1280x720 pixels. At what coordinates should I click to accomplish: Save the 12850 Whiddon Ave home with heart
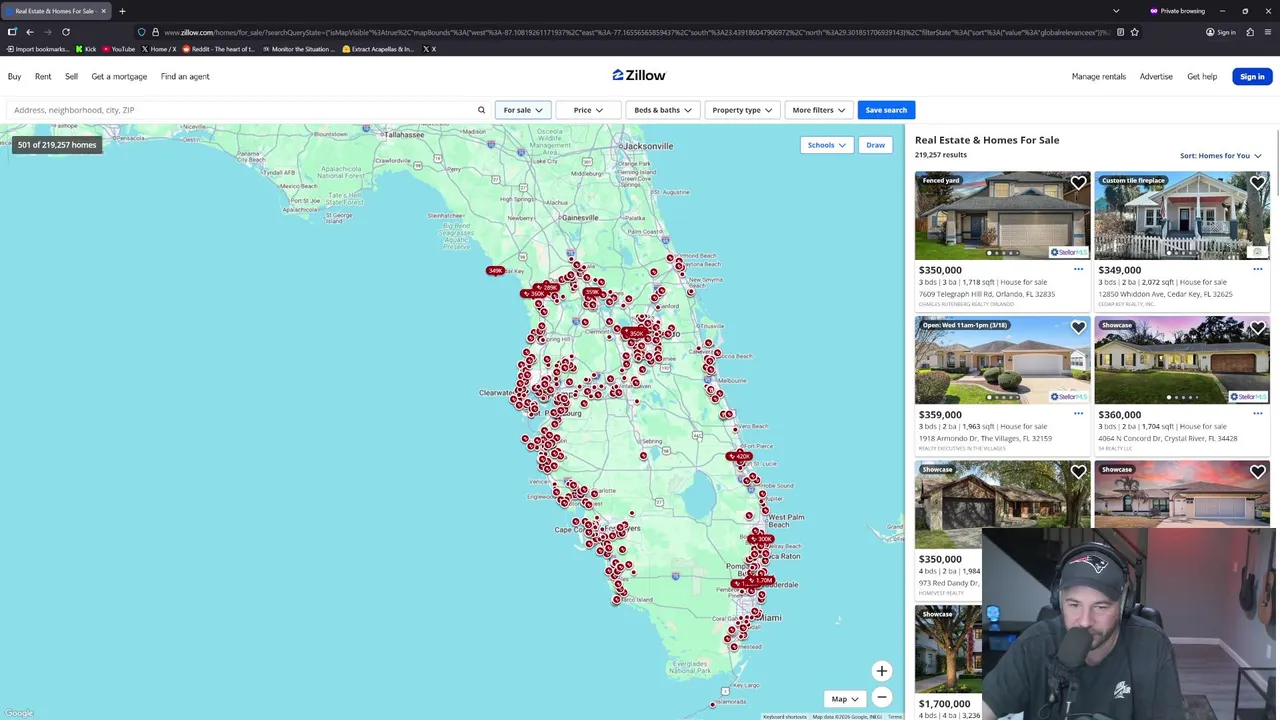1257,183
